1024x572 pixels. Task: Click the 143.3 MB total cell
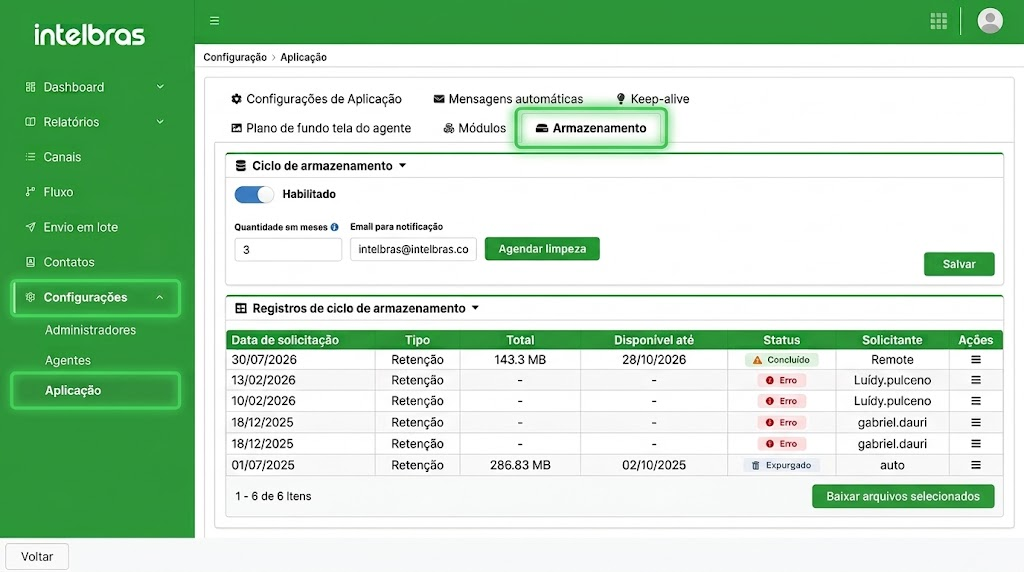tap(520, 360)
